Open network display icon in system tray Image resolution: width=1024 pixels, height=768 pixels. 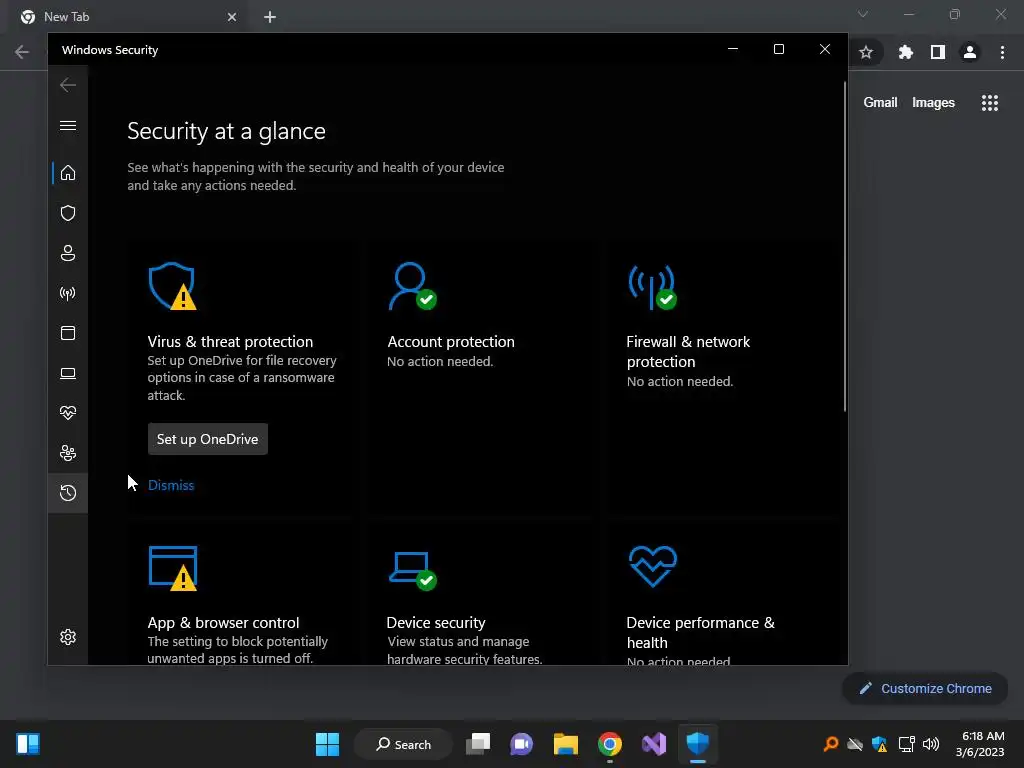906,744
